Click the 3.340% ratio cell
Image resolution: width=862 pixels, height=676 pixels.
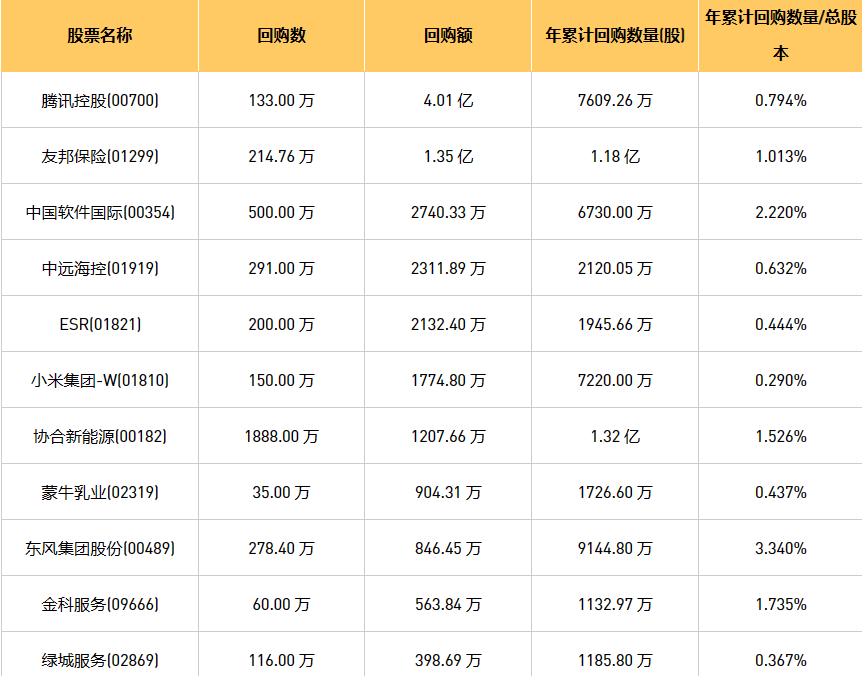[781, 548]
